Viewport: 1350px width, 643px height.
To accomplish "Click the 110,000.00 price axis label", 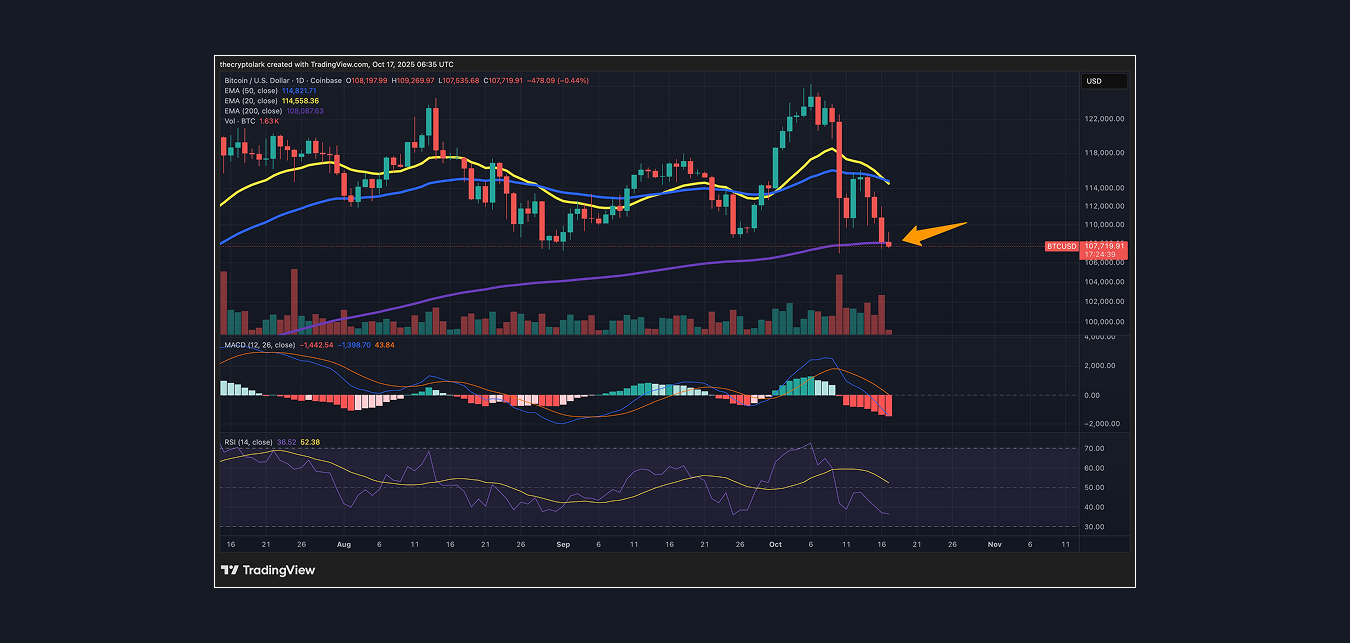I will point(1104,226).
